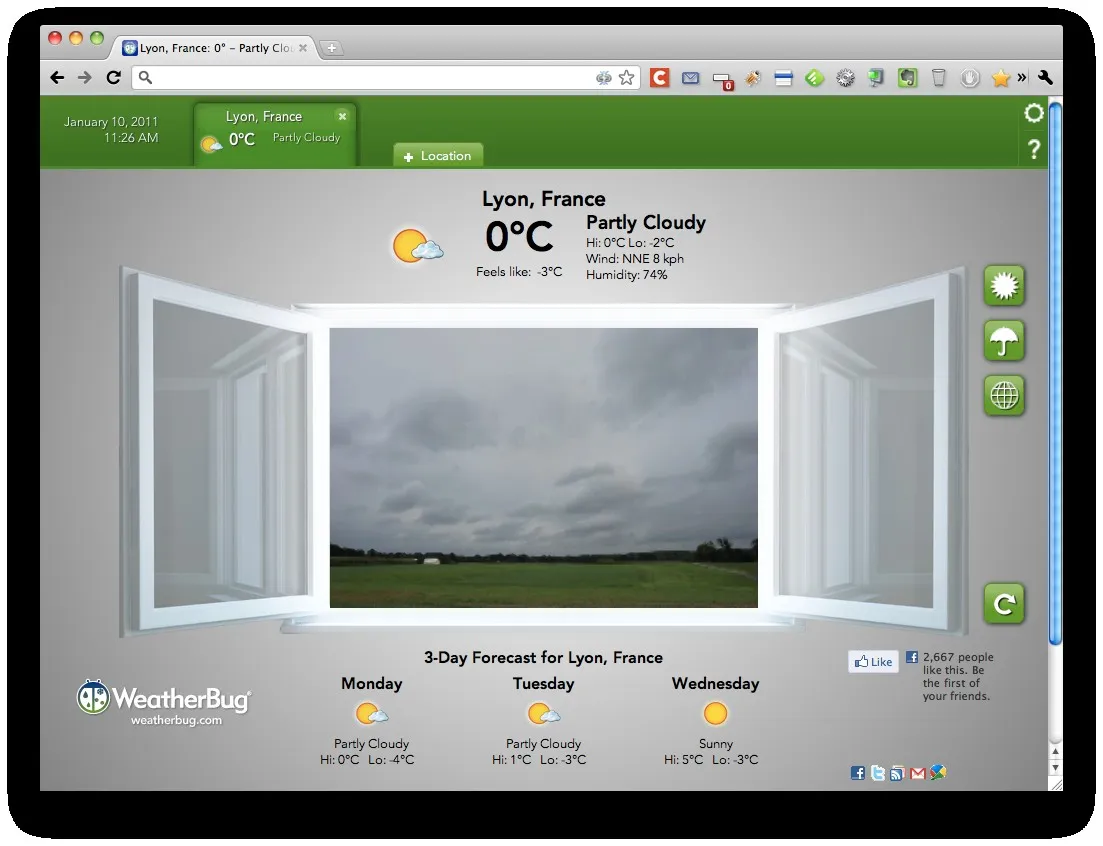Click the Evernote elephant extension icon
Viewport: 1103px width, 846px height.
(907, 77)
